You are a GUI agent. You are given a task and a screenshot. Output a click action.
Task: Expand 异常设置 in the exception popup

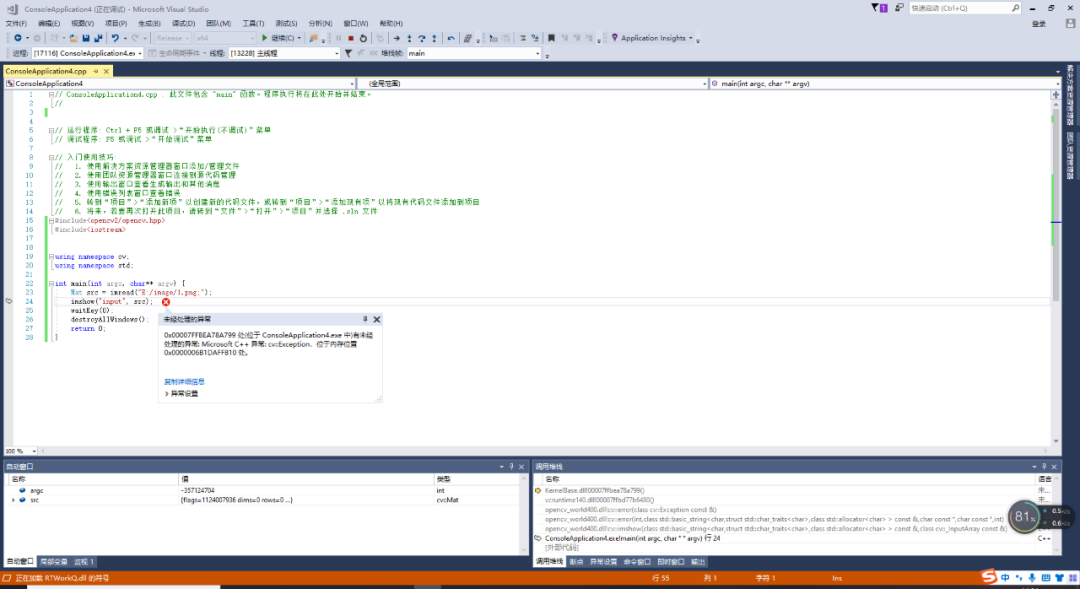point(167,394)
